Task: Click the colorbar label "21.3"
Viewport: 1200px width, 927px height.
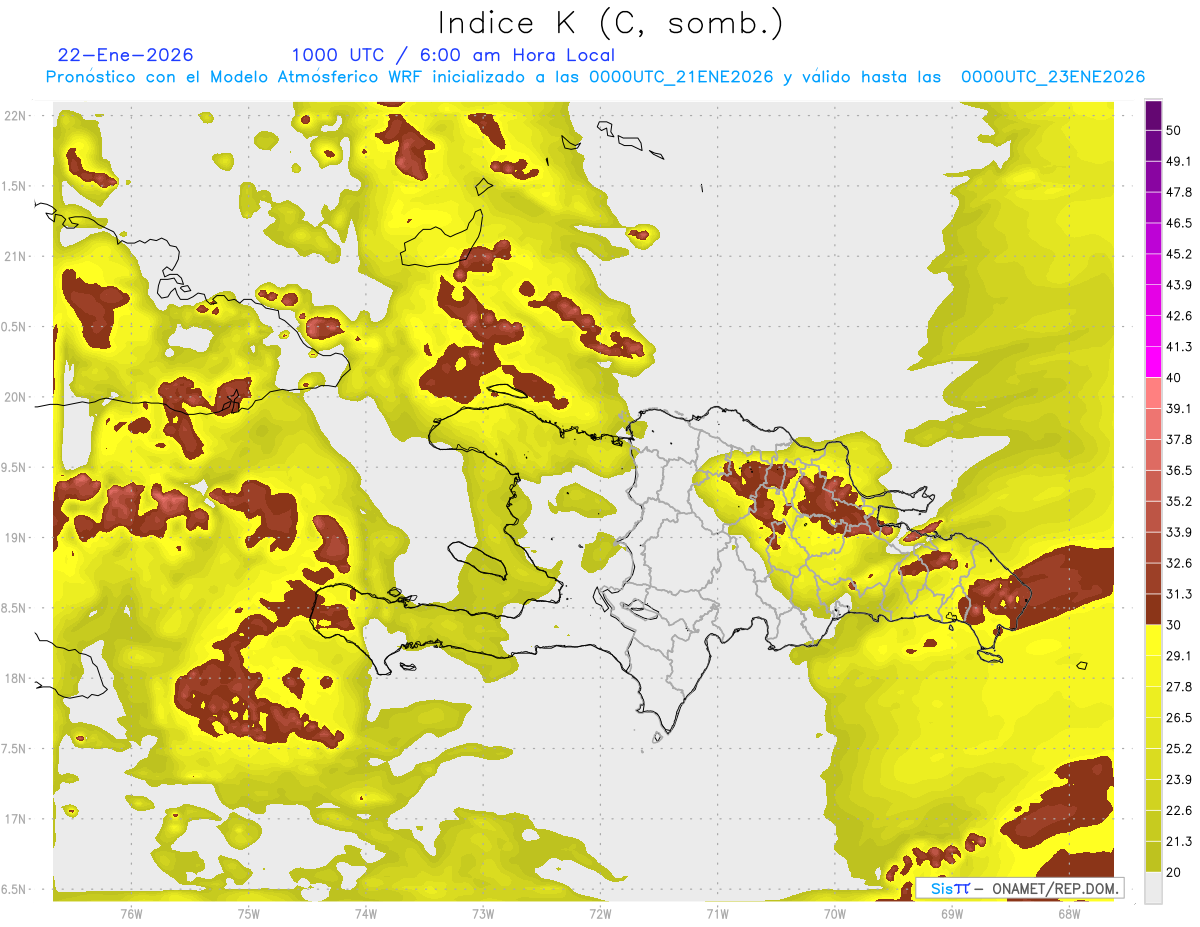Action: click(x=1179, y=841)
